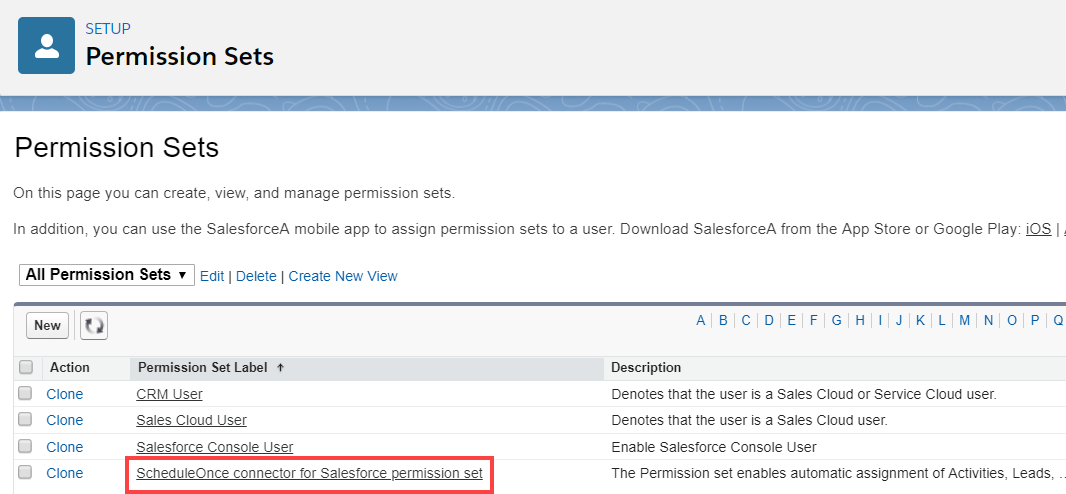
Task: Clone the Salesforce Console User permission set
Action: 65,447
